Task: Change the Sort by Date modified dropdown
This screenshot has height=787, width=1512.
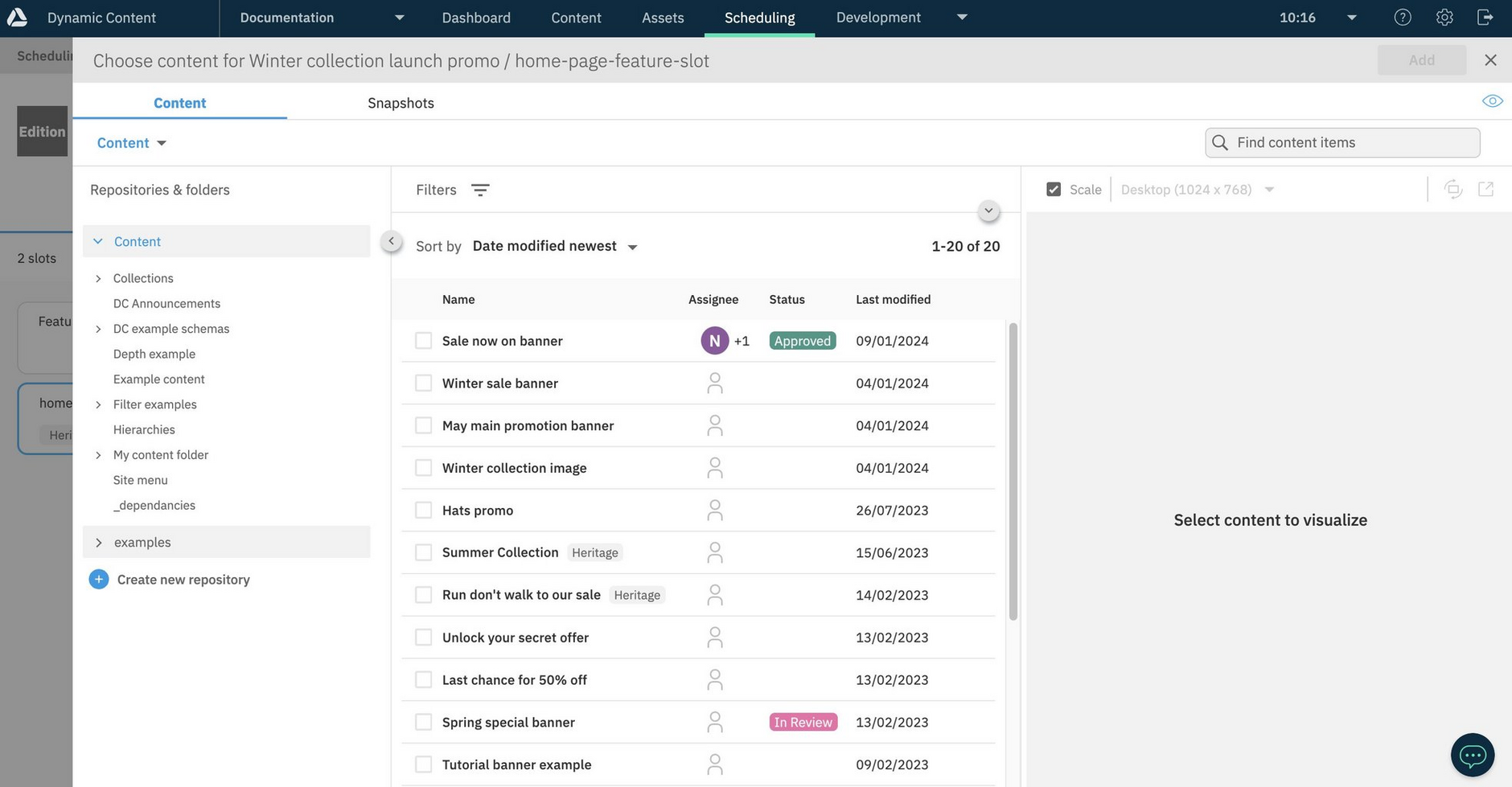Action: click(x=555, y=246)
